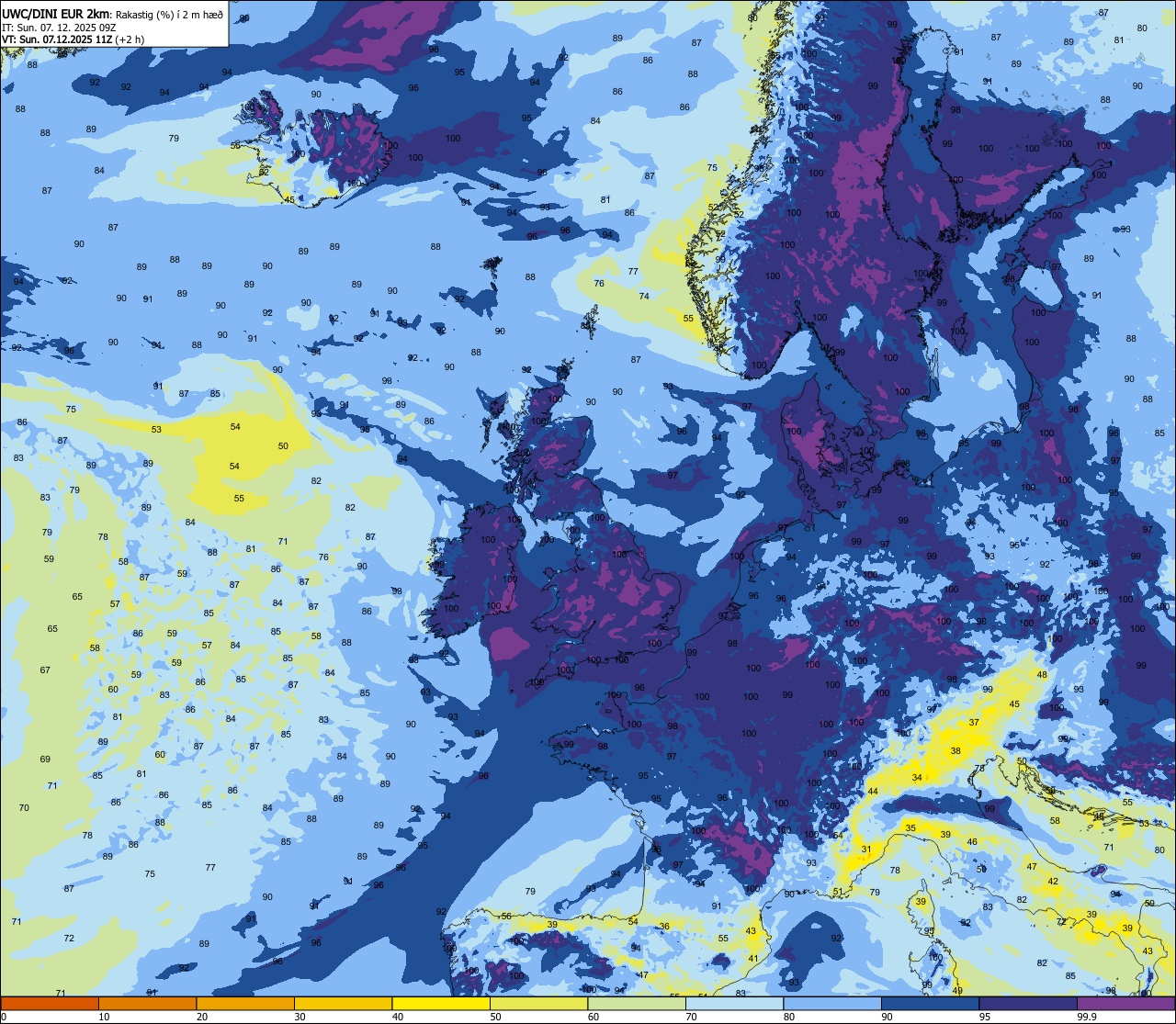This screenshot has height=1024, width=1176.
Task: Click the legend tick label "0"
Action: pos(4,1017)
